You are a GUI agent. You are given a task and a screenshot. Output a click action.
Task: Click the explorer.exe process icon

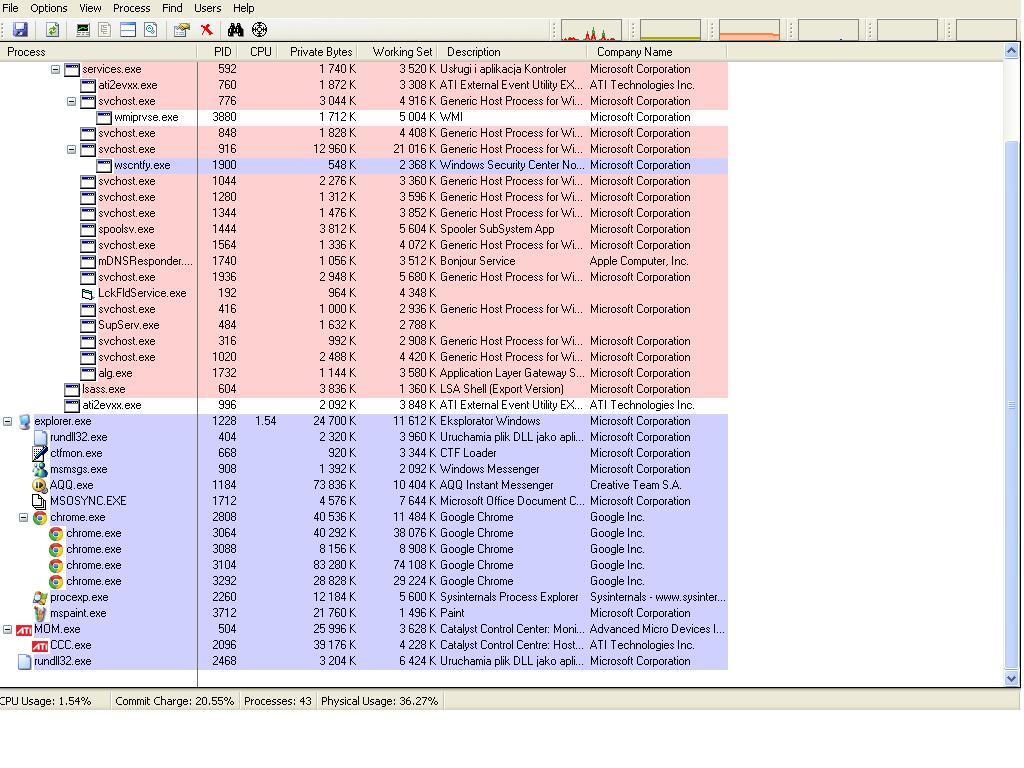coord(24,421)
